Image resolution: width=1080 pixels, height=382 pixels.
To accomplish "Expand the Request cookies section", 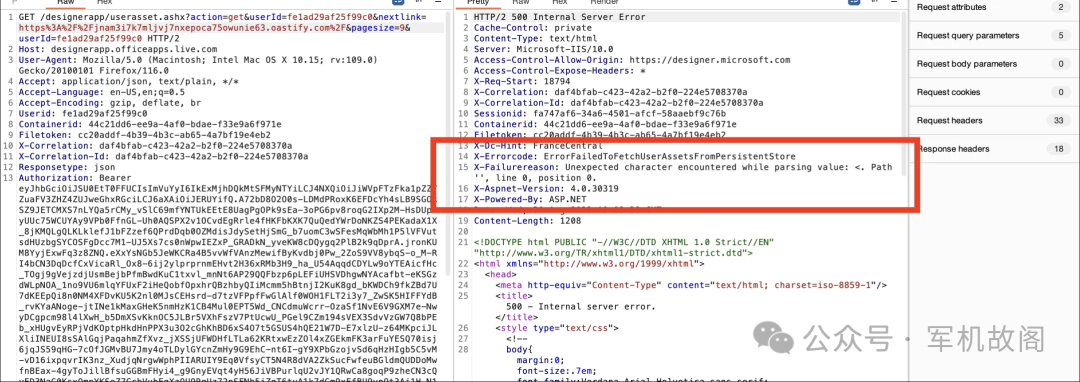I will point(994,92).
